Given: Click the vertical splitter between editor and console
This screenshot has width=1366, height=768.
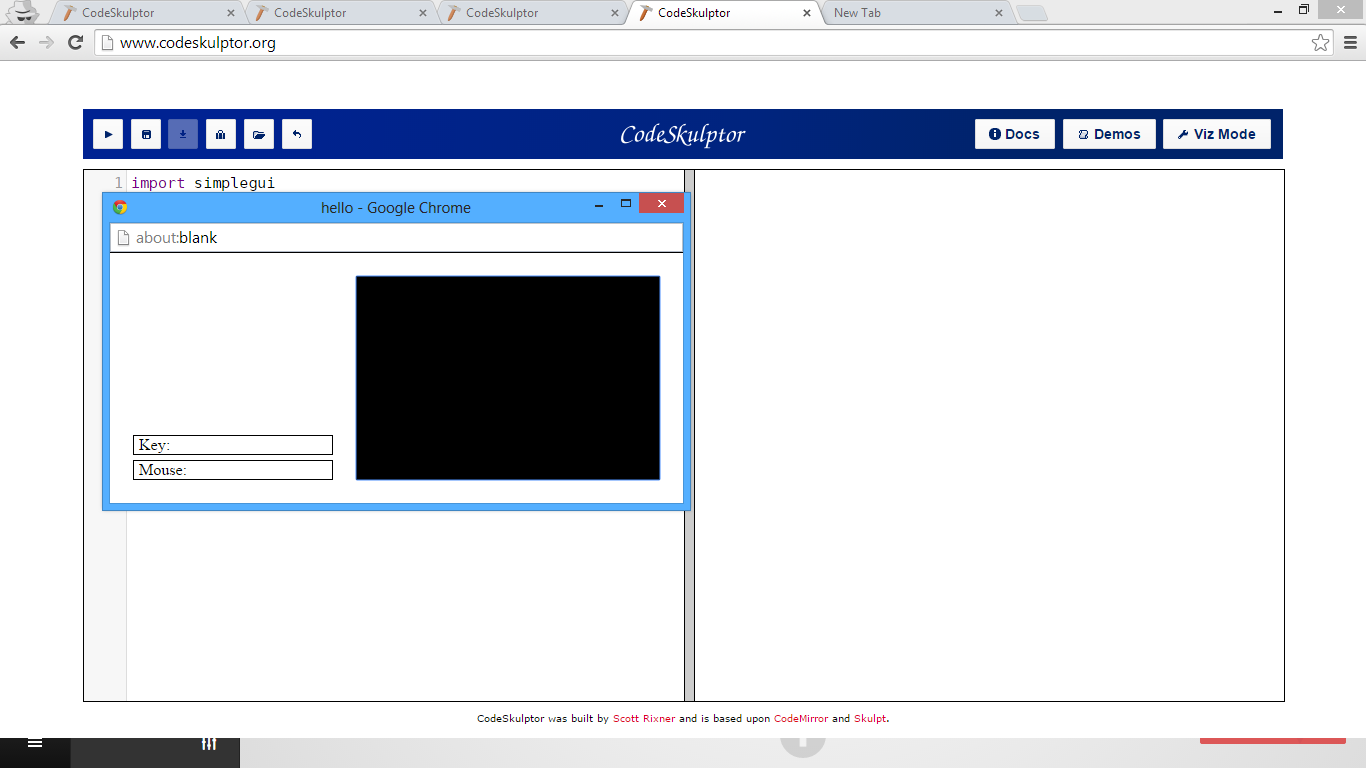Looking at the screenshot, I should click(689, 435).
